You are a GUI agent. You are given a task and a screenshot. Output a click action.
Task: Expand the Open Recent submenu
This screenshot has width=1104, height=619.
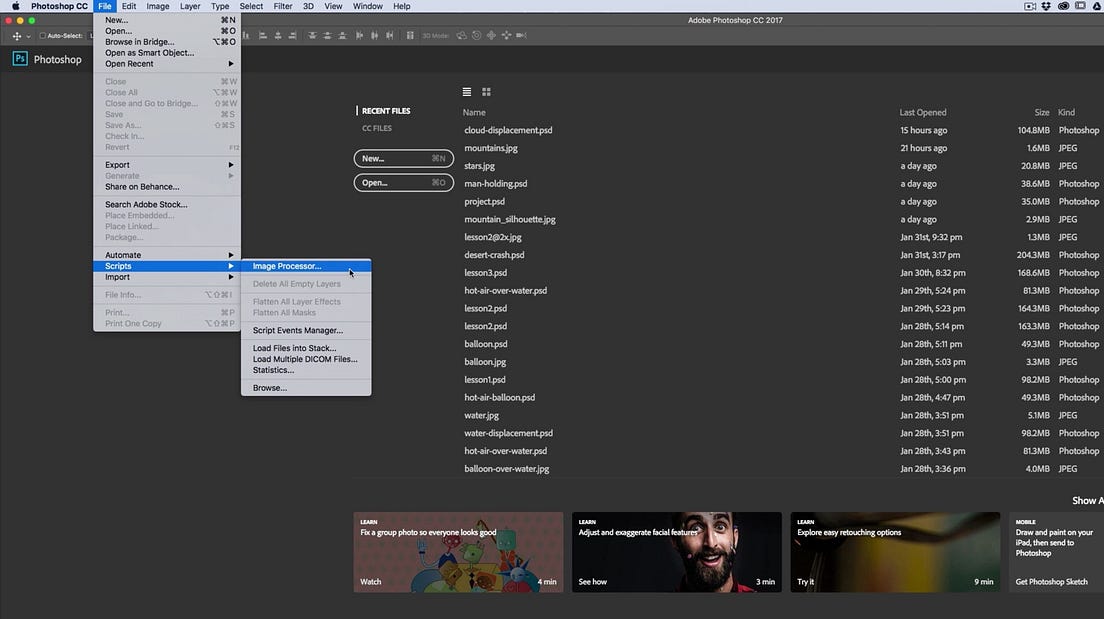[x=131, y=63]
